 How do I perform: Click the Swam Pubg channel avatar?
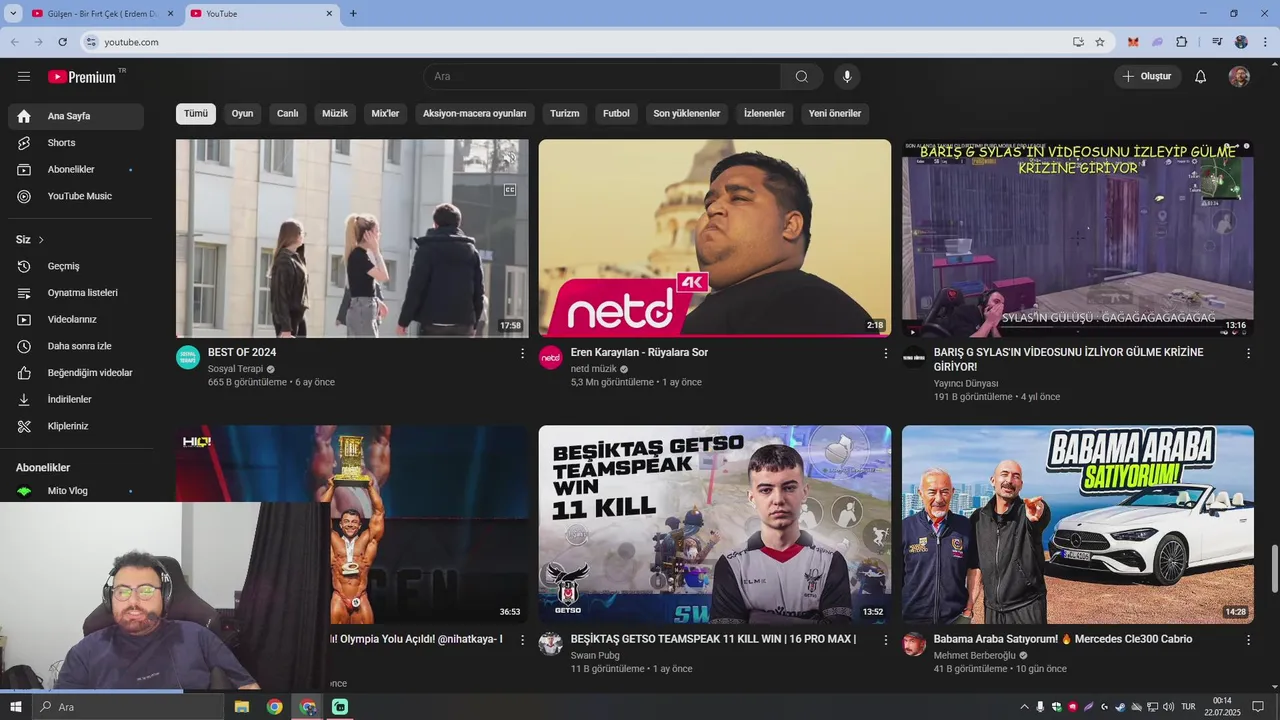(x=551, y=643)
